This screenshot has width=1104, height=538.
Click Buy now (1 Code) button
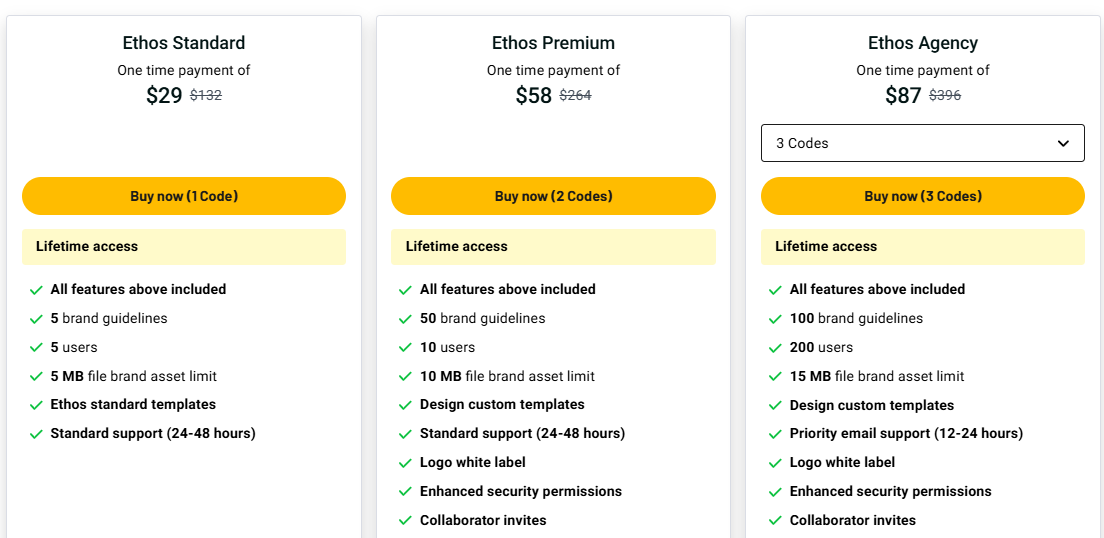184,196
